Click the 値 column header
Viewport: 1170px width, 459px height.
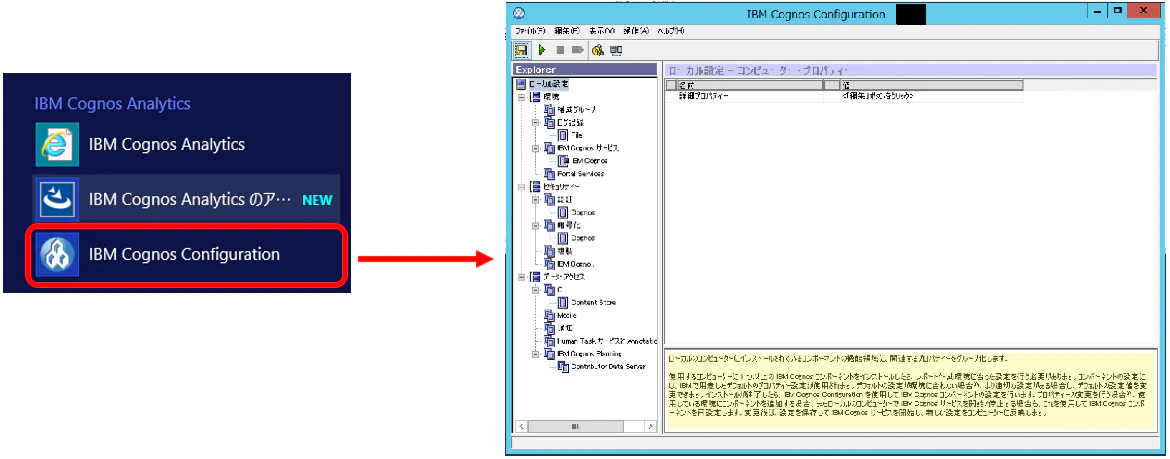(931, 84)
